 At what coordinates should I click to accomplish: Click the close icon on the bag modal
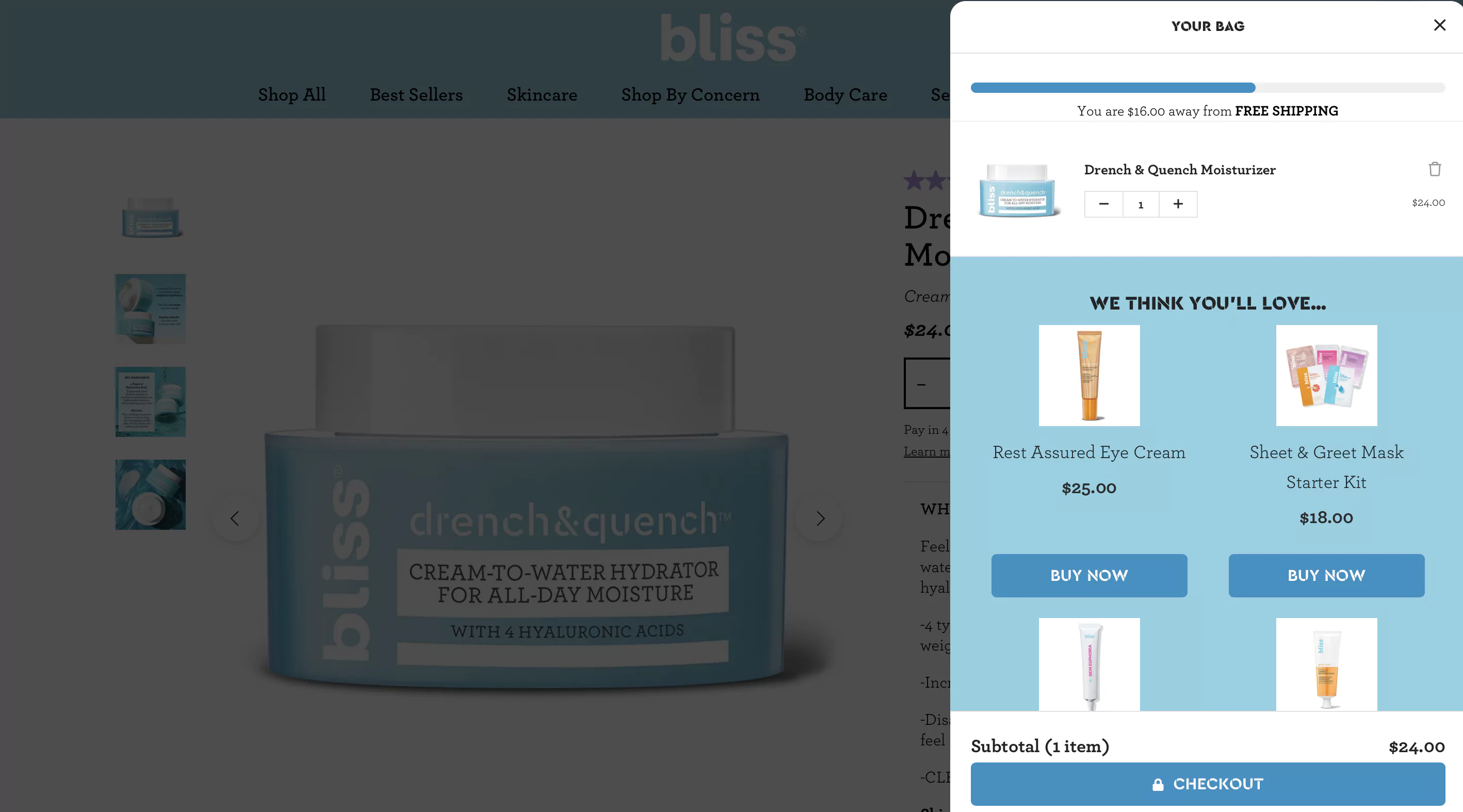pyautogui.click(x=1440, y=26)
